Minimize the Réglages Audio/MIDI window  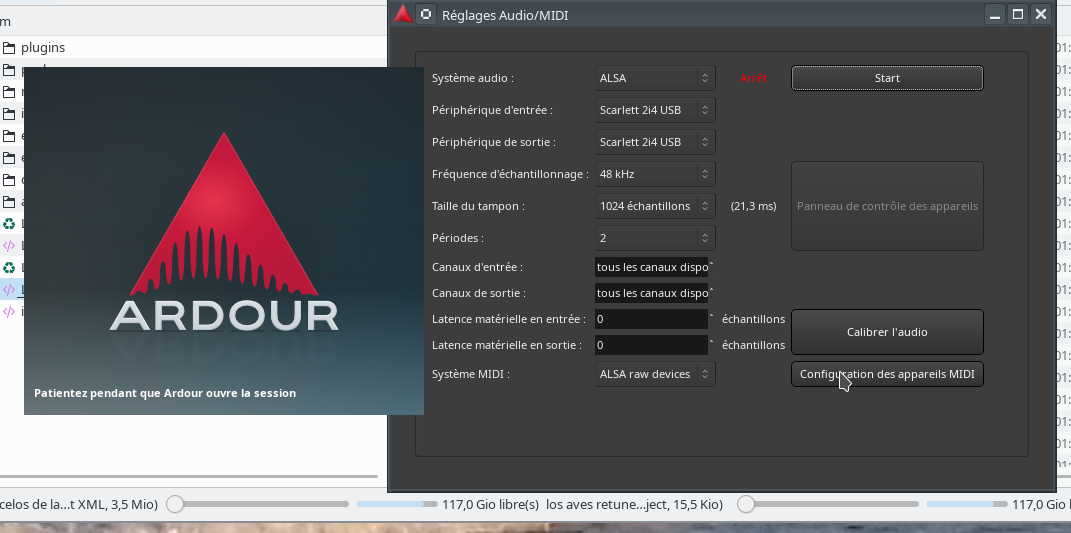(x=995, y=14)
